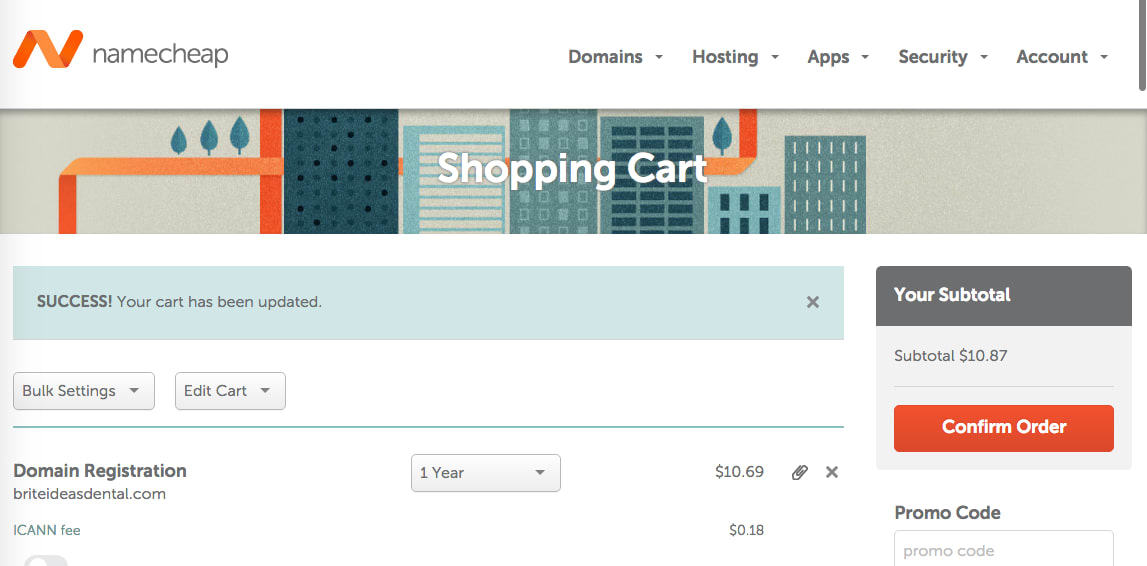The width and height of the screenshot is (1147, 566).
Task: Change the 1 Year registration duration
Action: pyautogui.click(x=486, y=473)
